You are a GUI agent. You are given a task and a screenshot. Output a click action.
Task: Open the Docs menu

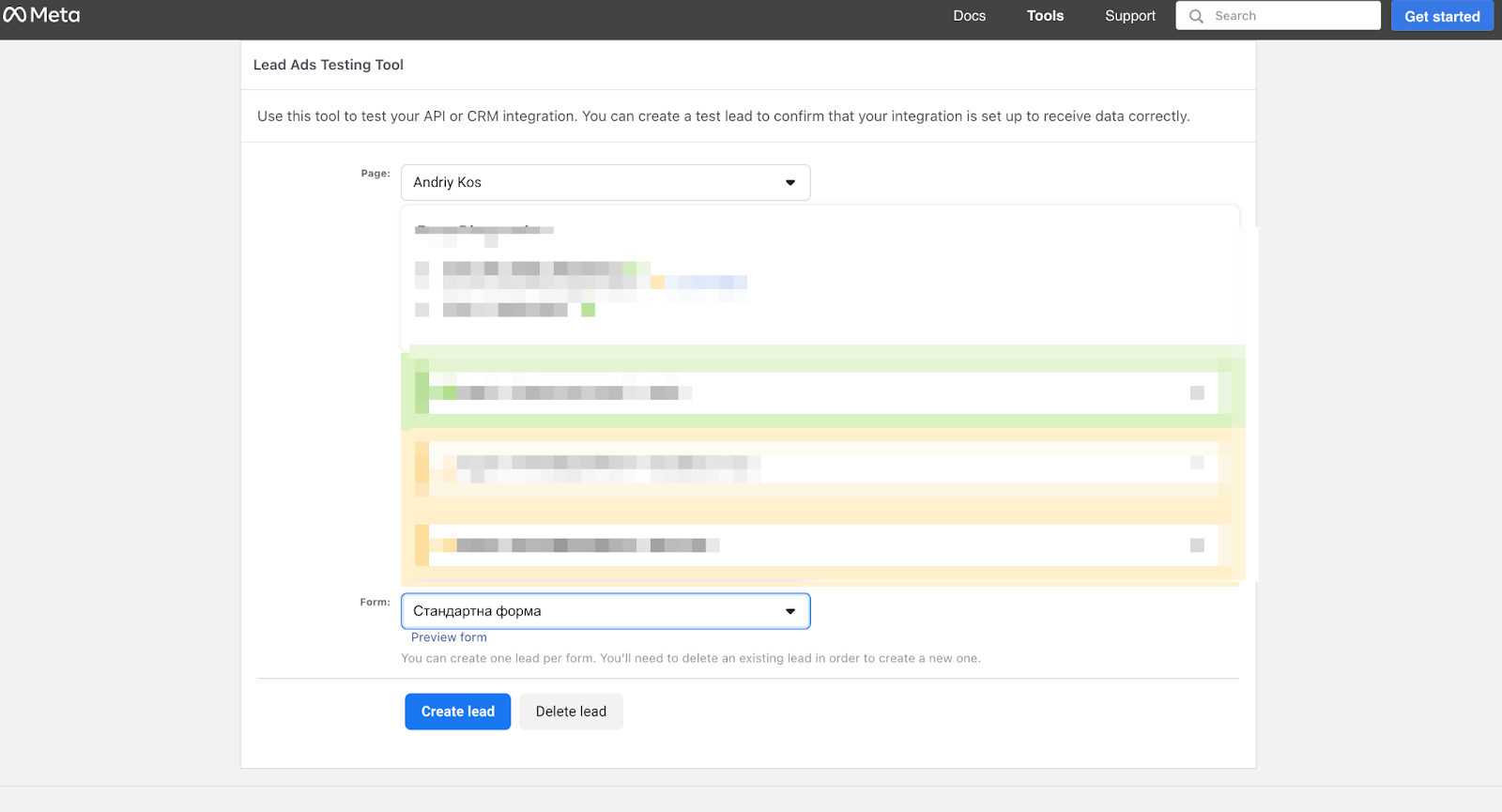click(x=969, y=16)
